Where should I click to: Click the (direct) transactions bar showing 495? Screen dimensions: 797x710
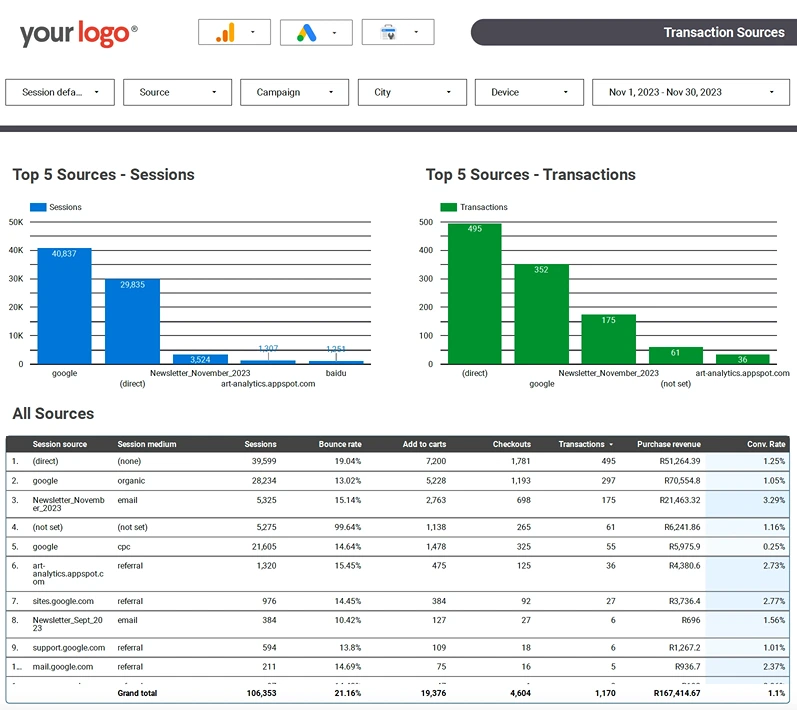coord(475,294)
